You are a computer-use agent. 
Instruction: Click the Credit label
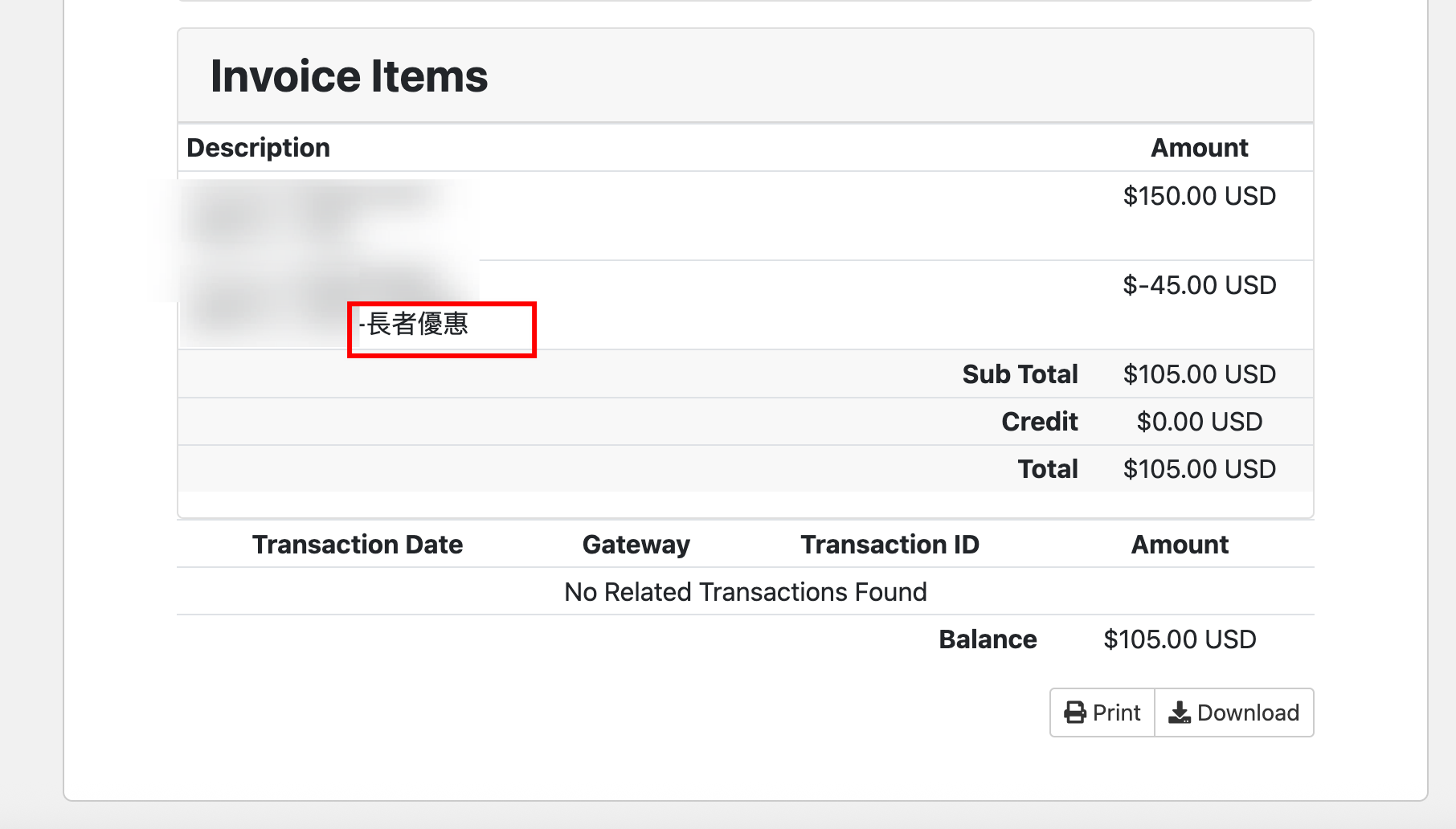pyautogui.click(x=1039, y=422)
